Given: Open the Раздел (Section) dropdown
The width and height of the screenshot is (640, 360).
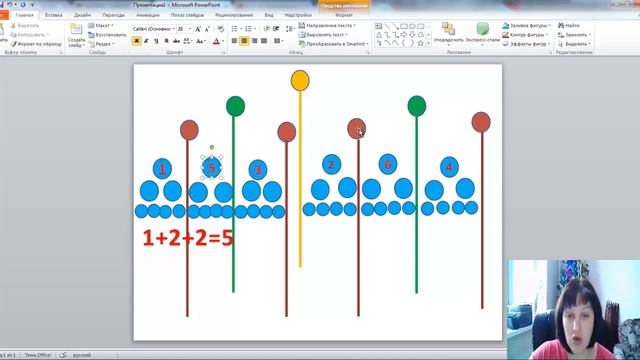Looking at the screenshot, I should click(x=101, y=44).
